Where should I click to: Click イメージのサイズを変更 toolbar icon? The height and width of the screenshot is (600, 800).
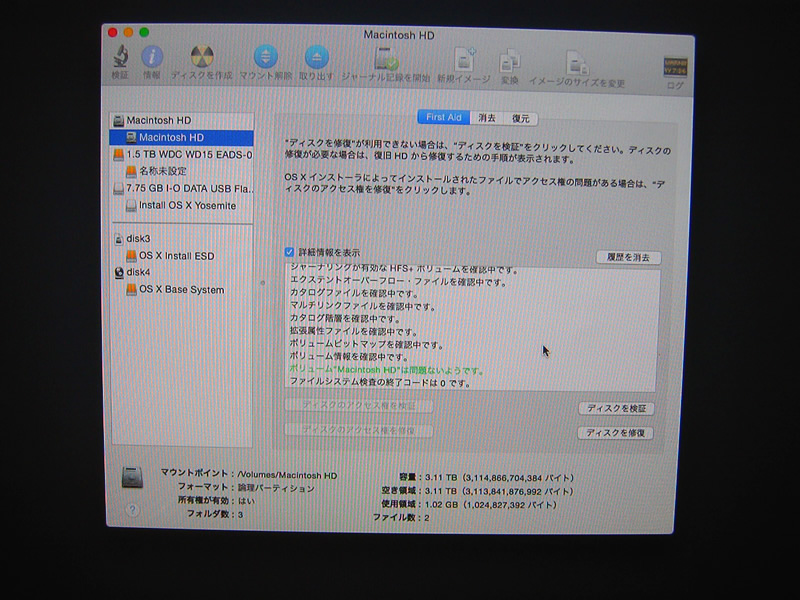[577, 63]
